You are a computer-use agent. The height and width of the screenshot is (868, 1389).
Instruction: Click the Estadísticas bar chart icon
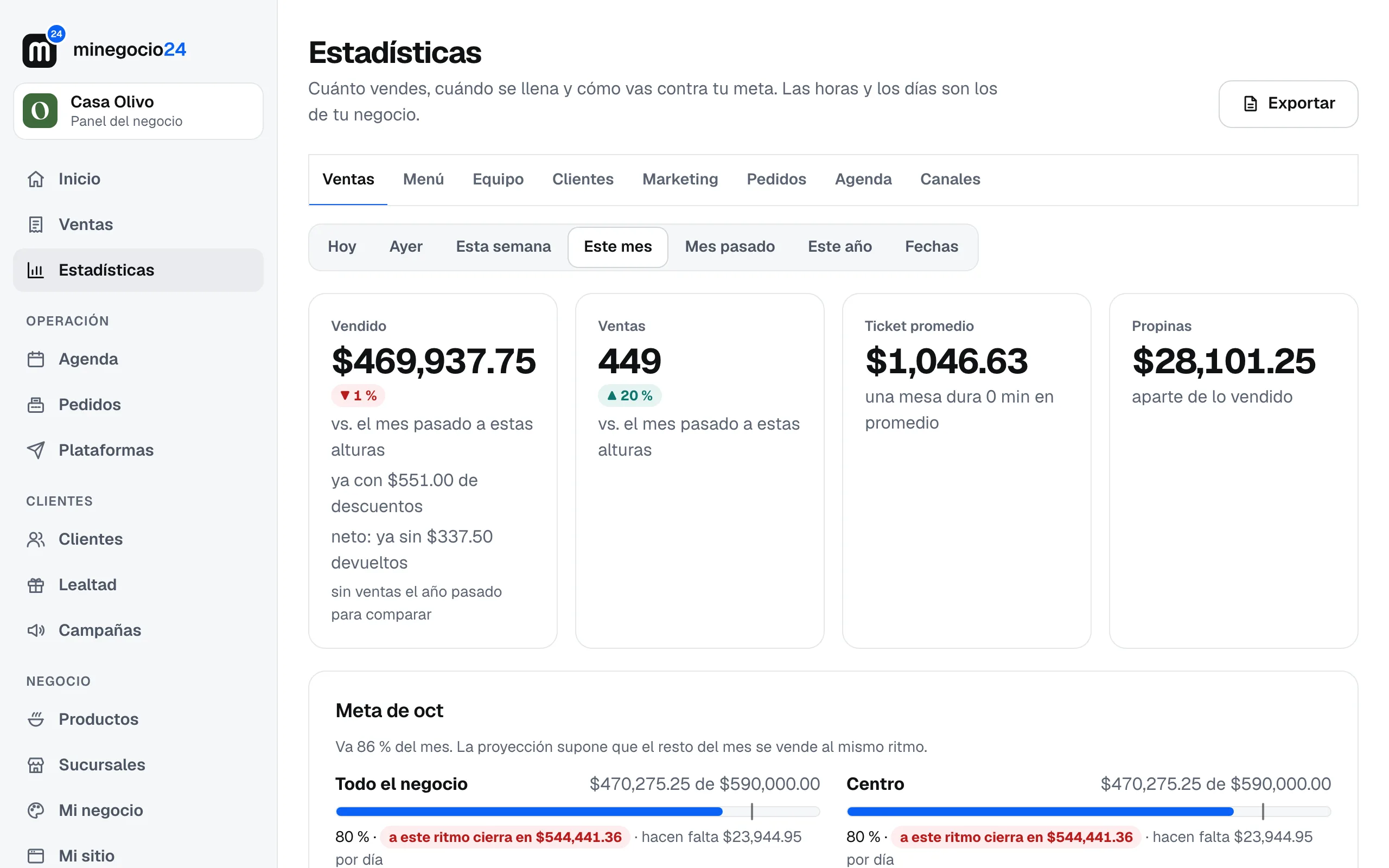[36, 270]
